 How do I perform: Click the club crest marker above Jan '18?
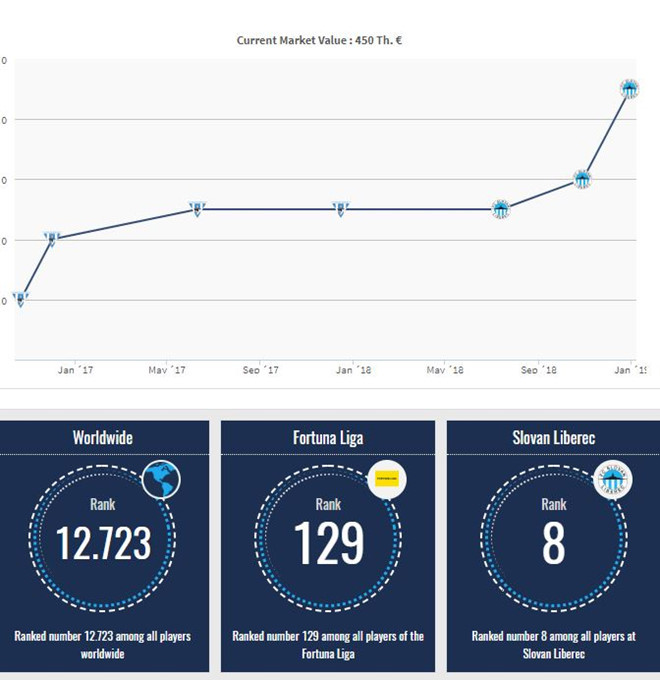coord(341,209)
